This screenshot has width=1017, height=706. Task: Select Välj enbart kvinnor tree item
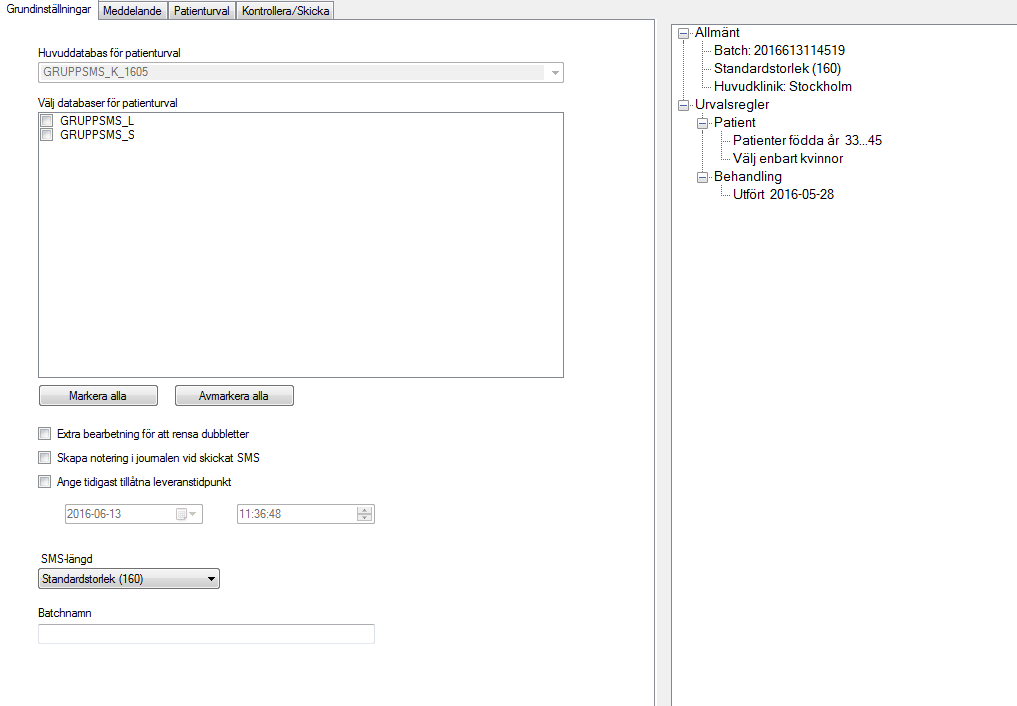[x=787, y=159]
